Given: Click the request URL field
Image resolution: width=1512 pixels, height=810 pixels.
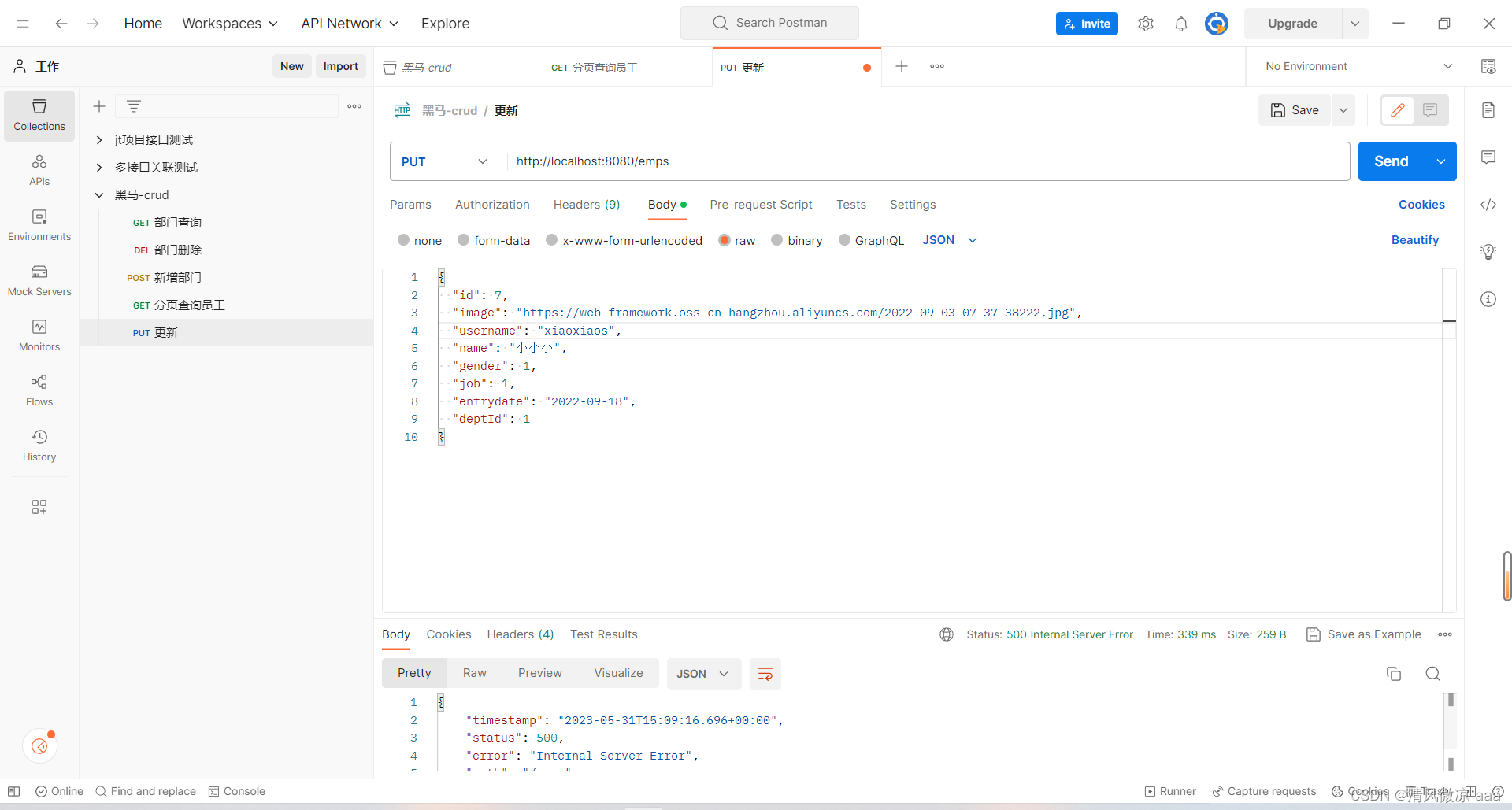Looking at the screenshot, I should pos(928,161).
